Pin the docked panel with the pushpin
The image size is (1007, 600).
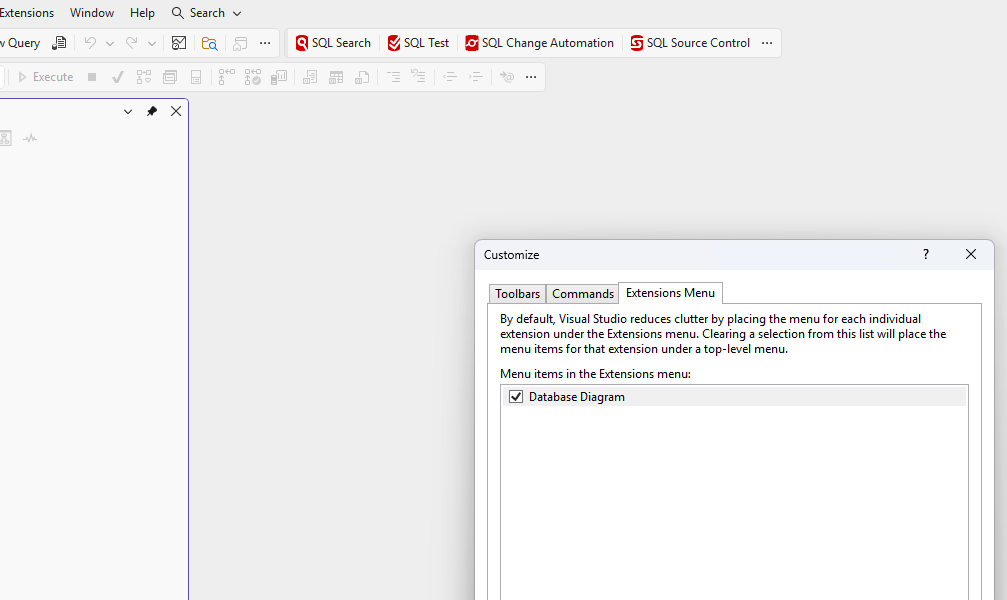coord(152,111)
